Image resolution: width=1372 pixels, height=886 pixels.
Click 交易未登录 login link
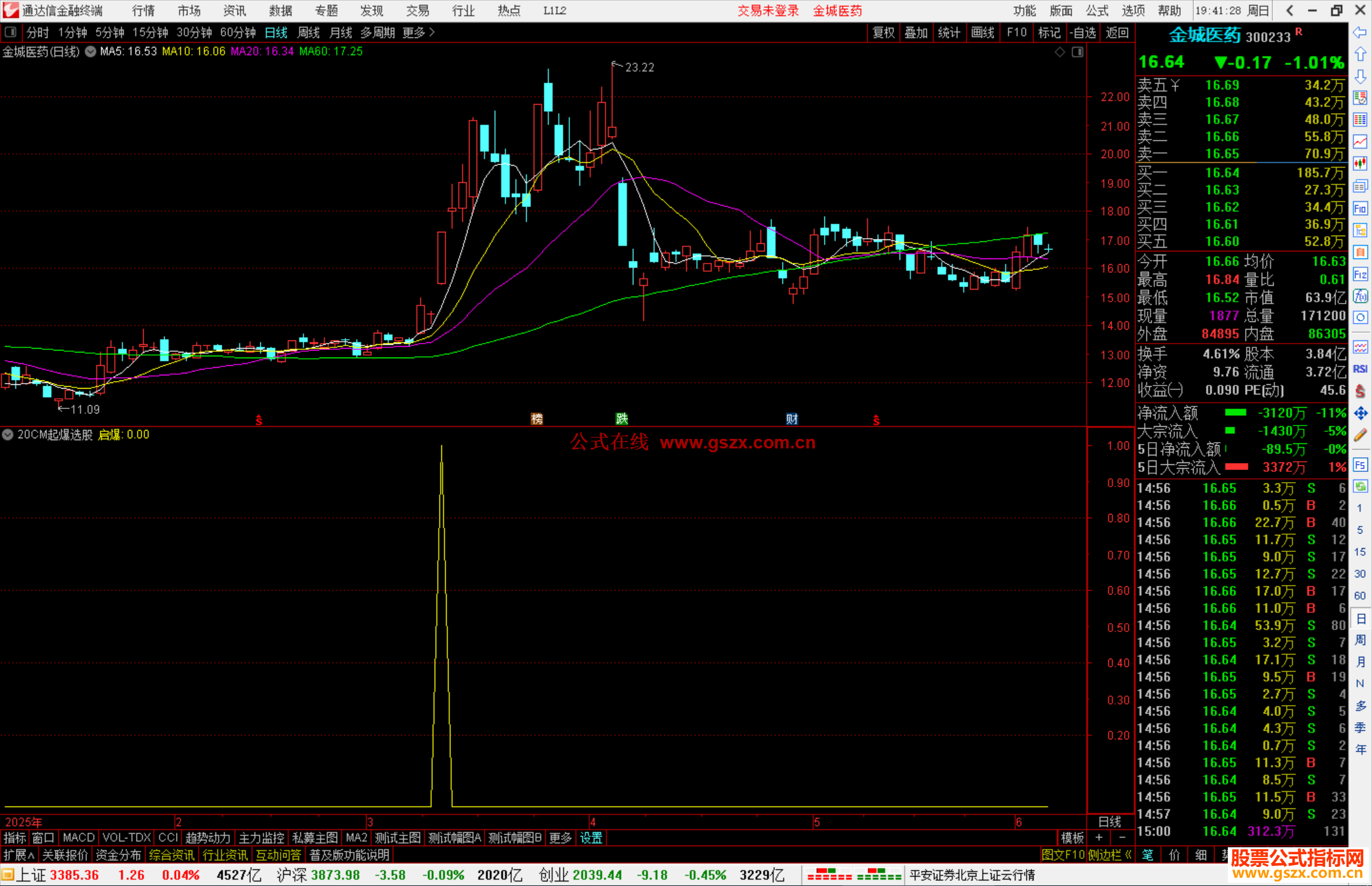[x=769, y=11]
